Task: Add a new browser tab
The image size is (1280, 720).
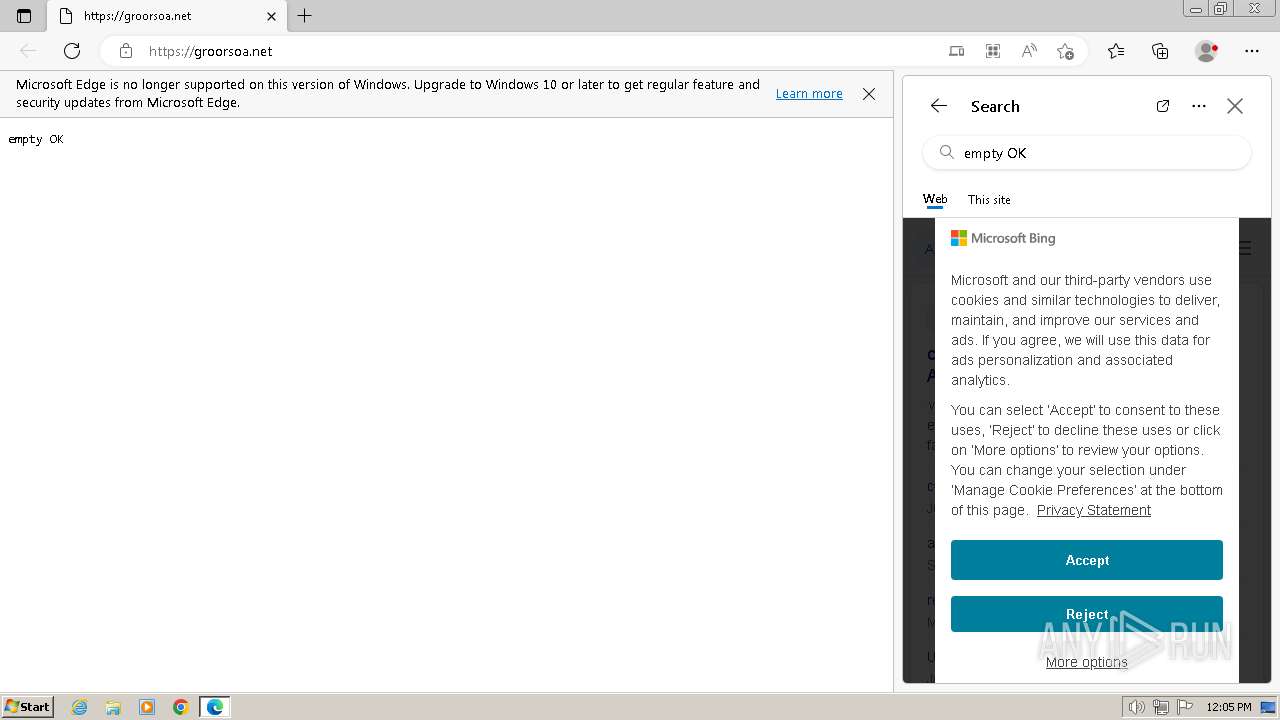Action: pyautogui.click(x=305, y=16)
